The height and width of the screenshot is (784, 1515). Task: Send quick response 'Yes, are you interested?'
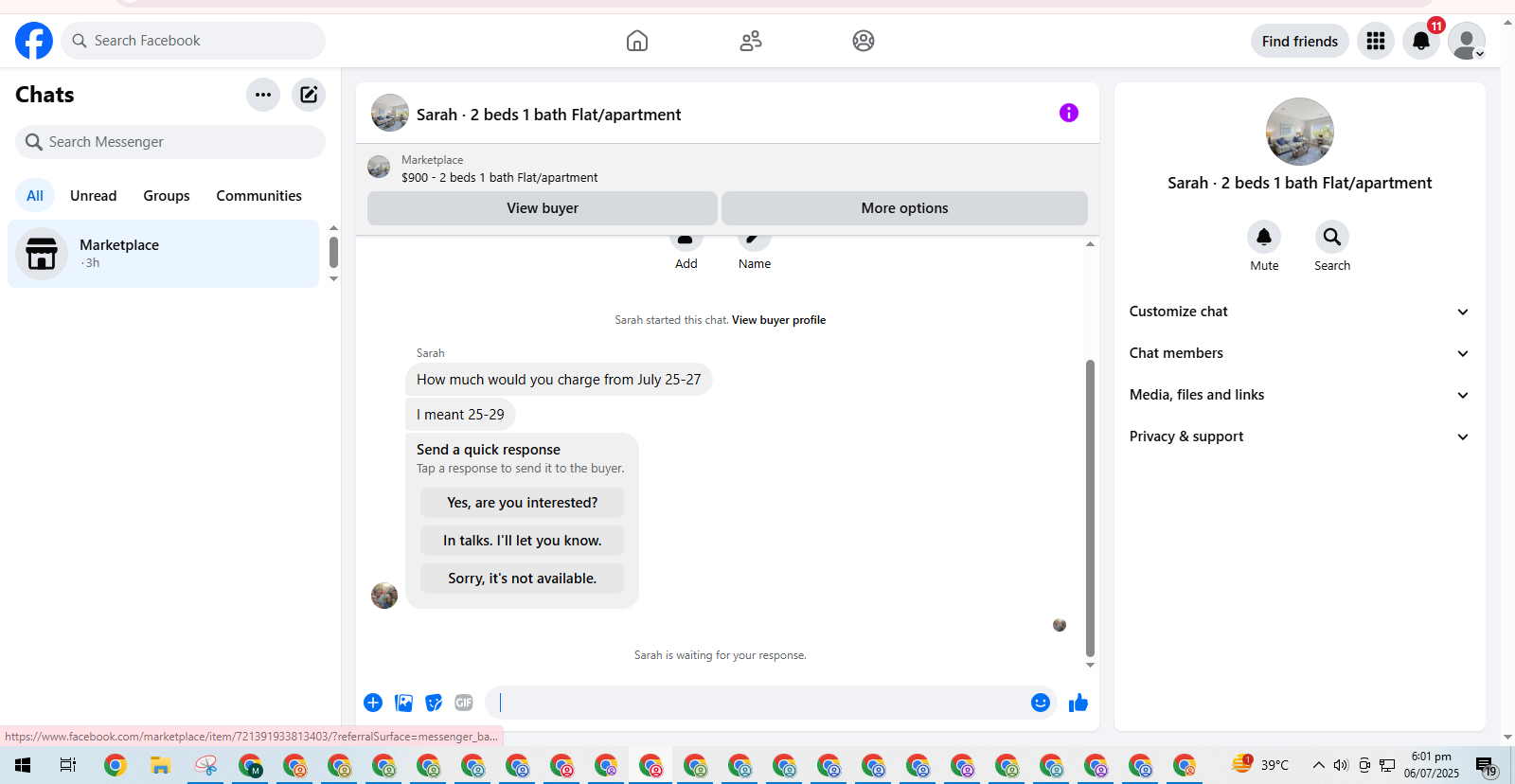[x=523, y=503]
